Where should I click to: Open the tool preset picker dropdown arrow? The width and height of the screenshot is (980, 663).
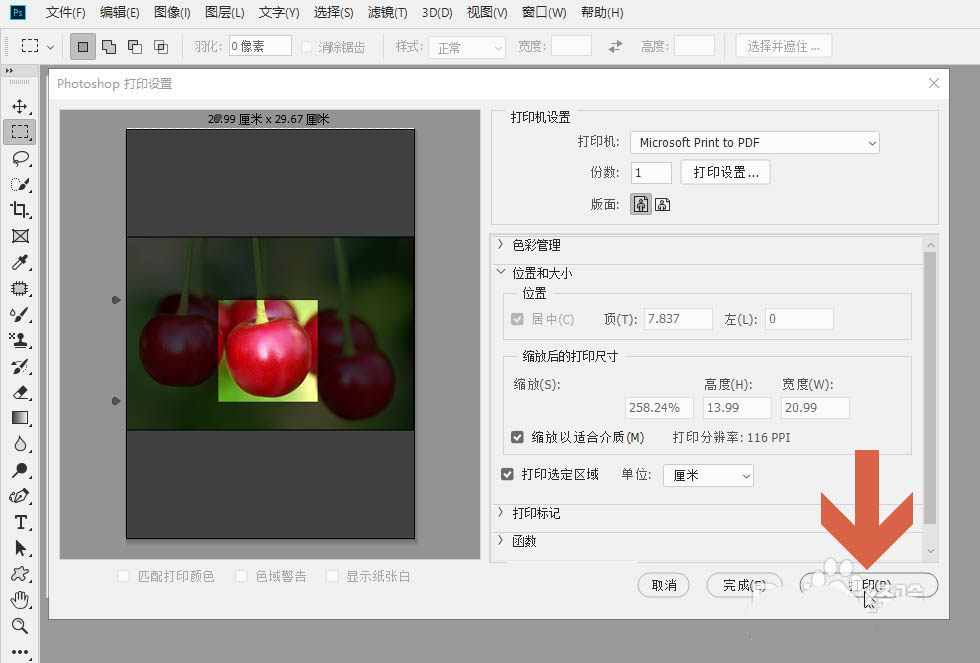coord(51,47)
